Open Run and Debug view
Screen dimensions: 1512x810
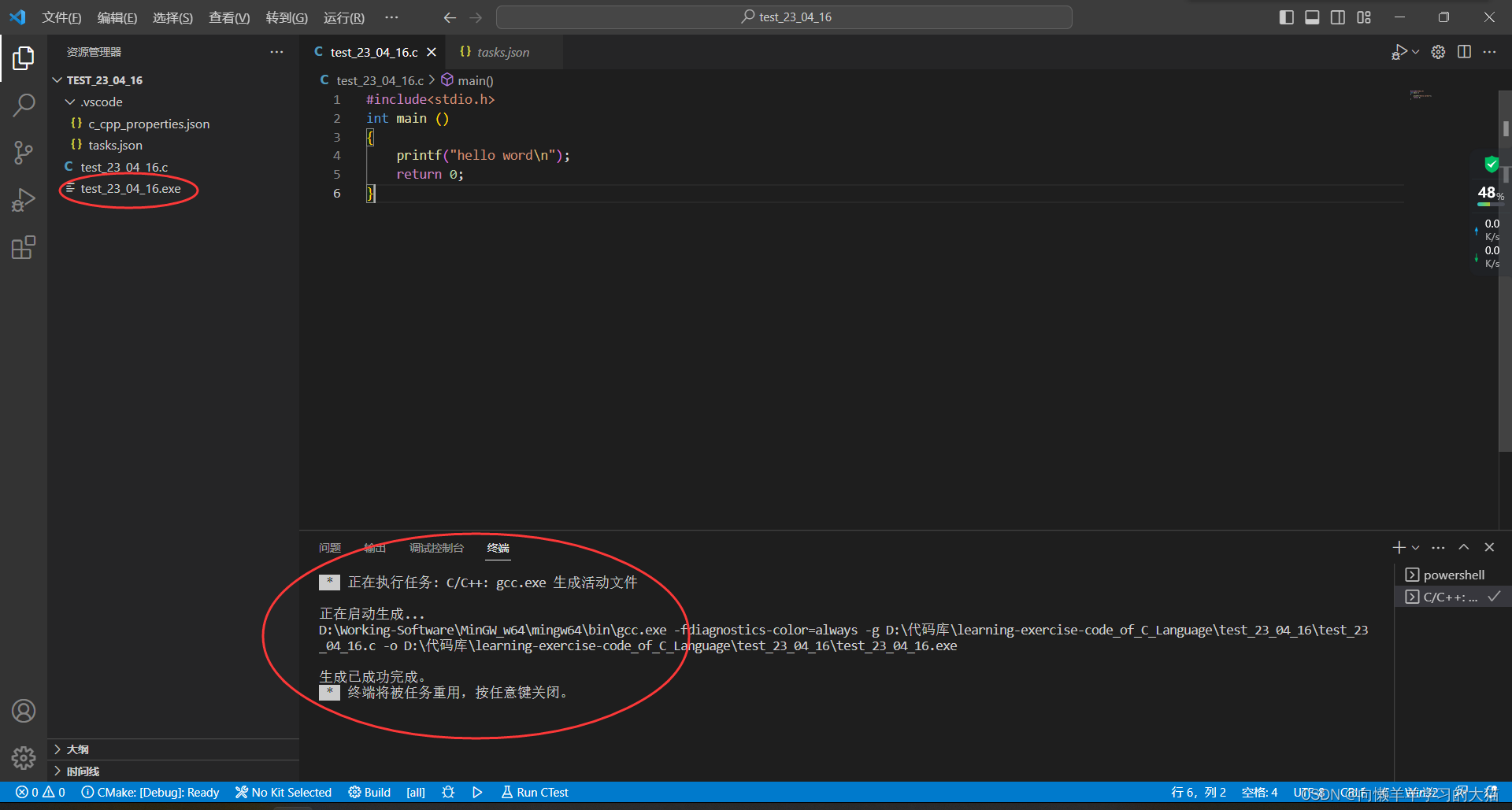(x=24, y=200)
